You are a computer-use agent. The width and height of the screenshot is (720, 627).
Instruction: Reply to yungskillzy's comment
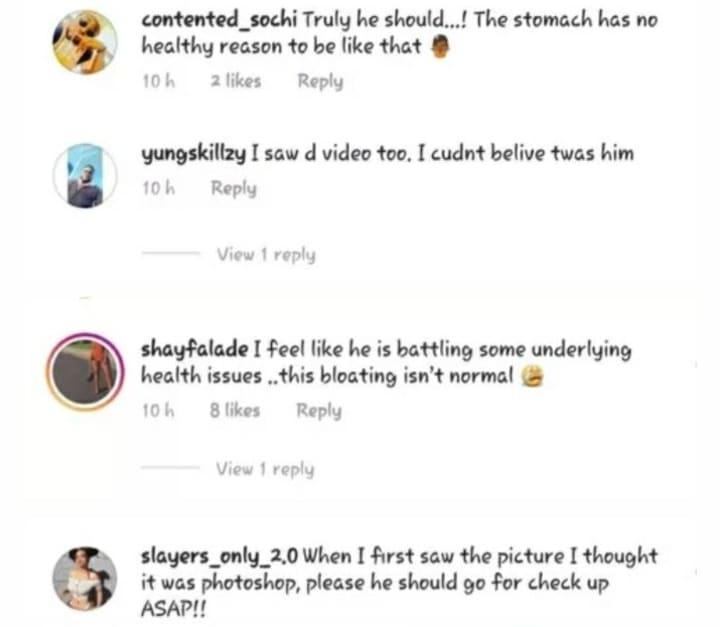(233, 188)
